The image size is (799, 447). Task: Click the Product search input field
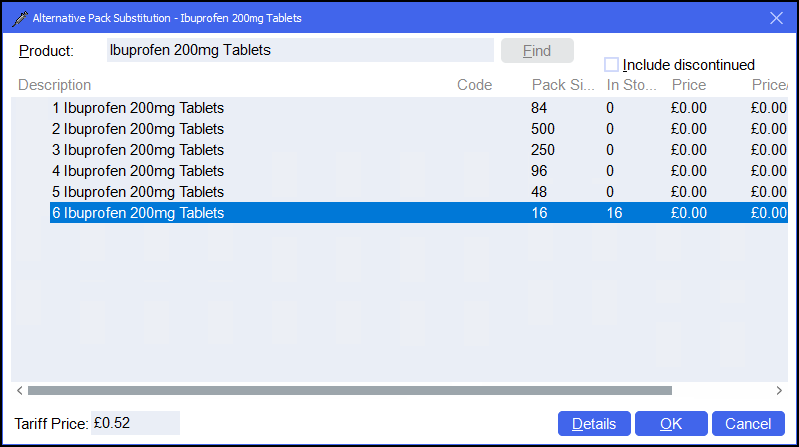[299, 50]
